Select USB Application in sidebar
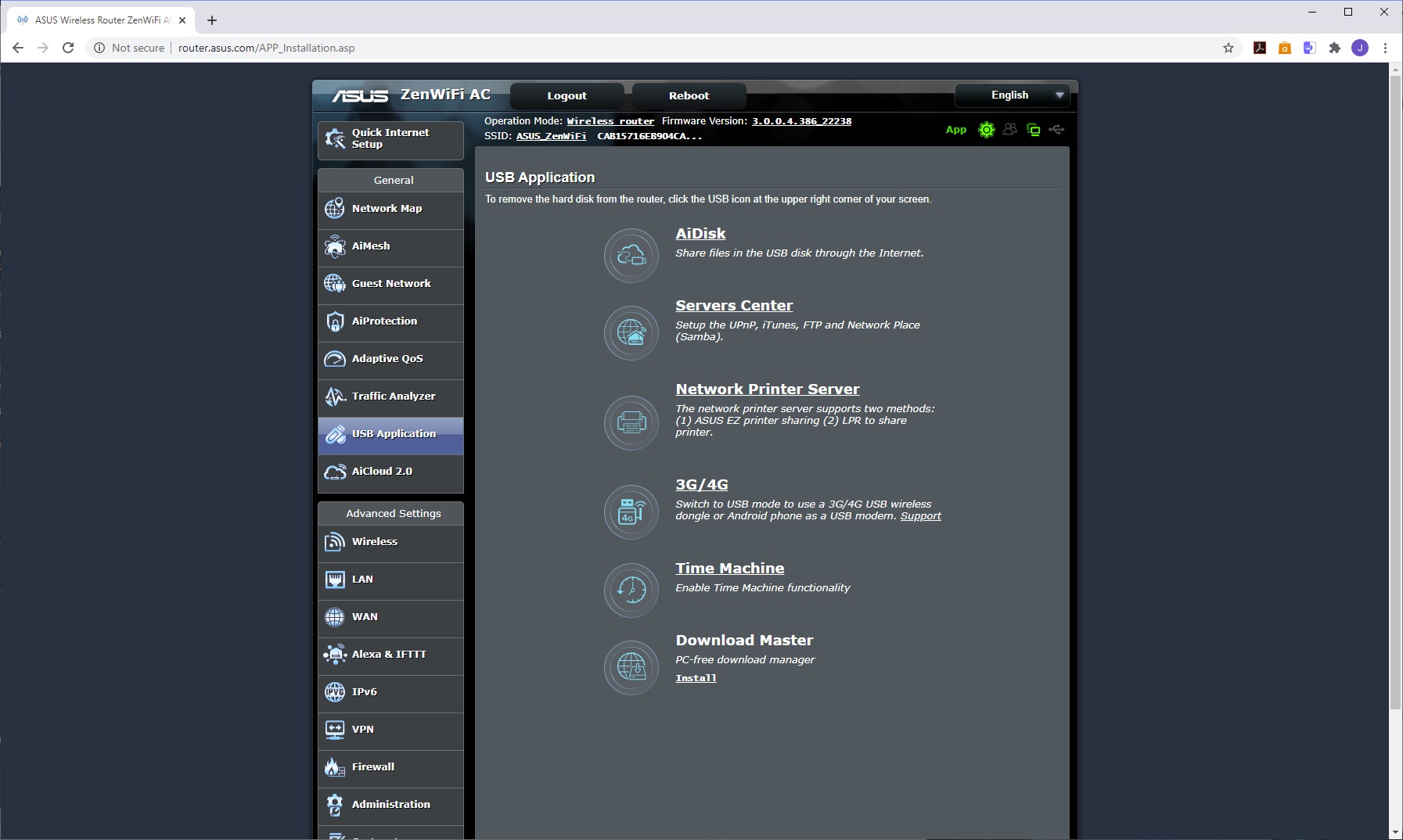Screen dimensions: 1403x840 pos(390,435)
